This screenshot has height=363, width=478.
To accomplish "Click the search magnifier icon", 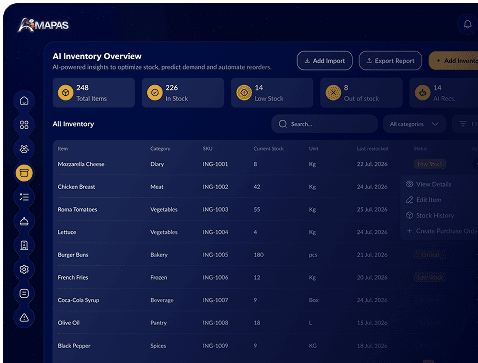I will [283, 124].
